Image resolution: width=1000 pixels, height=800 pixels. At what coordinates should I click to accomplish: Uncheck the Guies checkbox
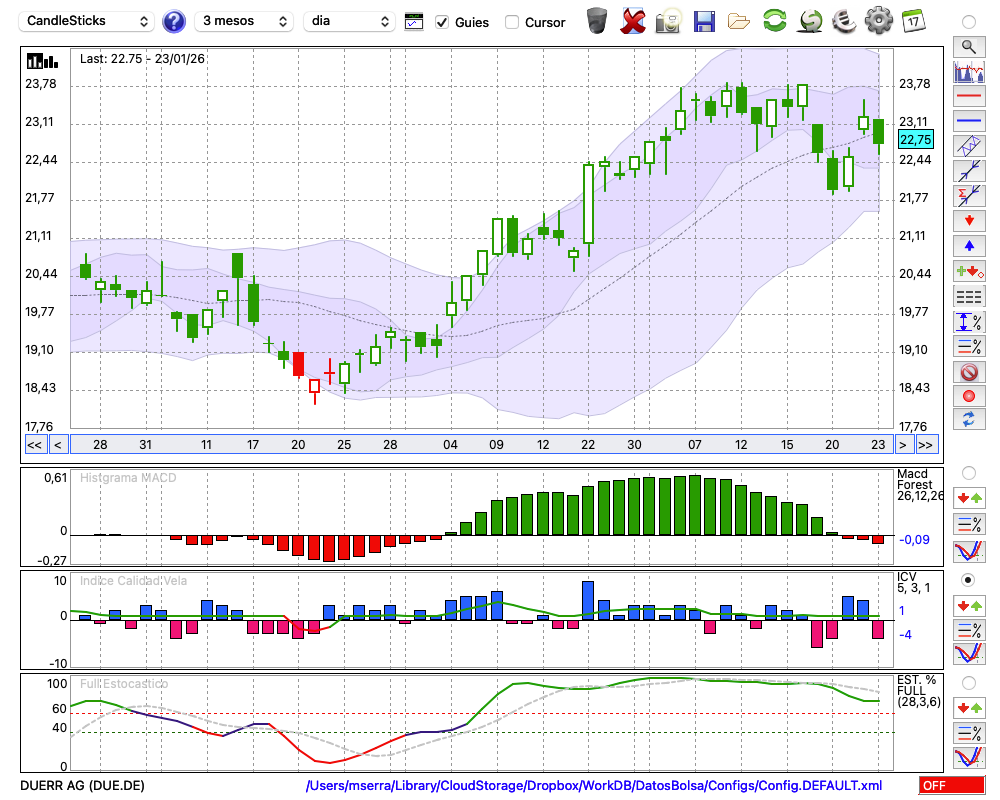tap(442, 22)
